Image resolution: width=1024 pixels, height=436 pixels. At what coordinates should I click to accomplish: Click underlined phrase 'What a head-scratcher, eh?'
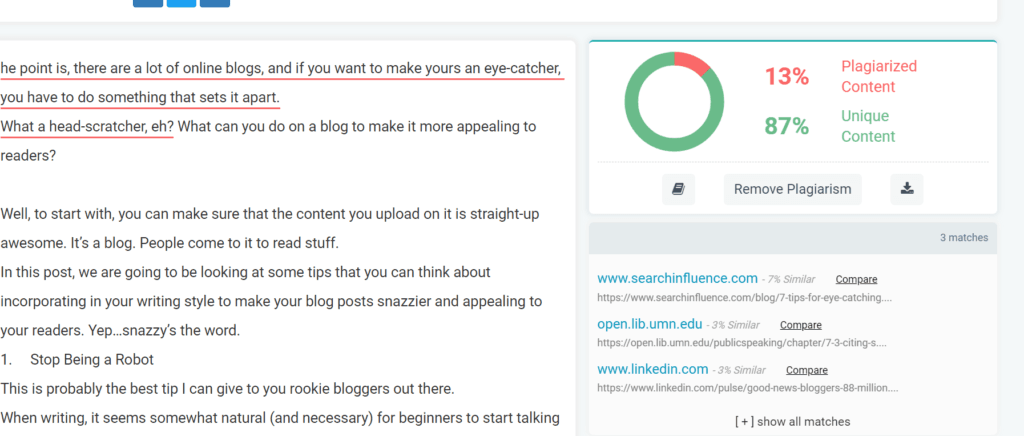pyautogui.click(x=87, y=127)
